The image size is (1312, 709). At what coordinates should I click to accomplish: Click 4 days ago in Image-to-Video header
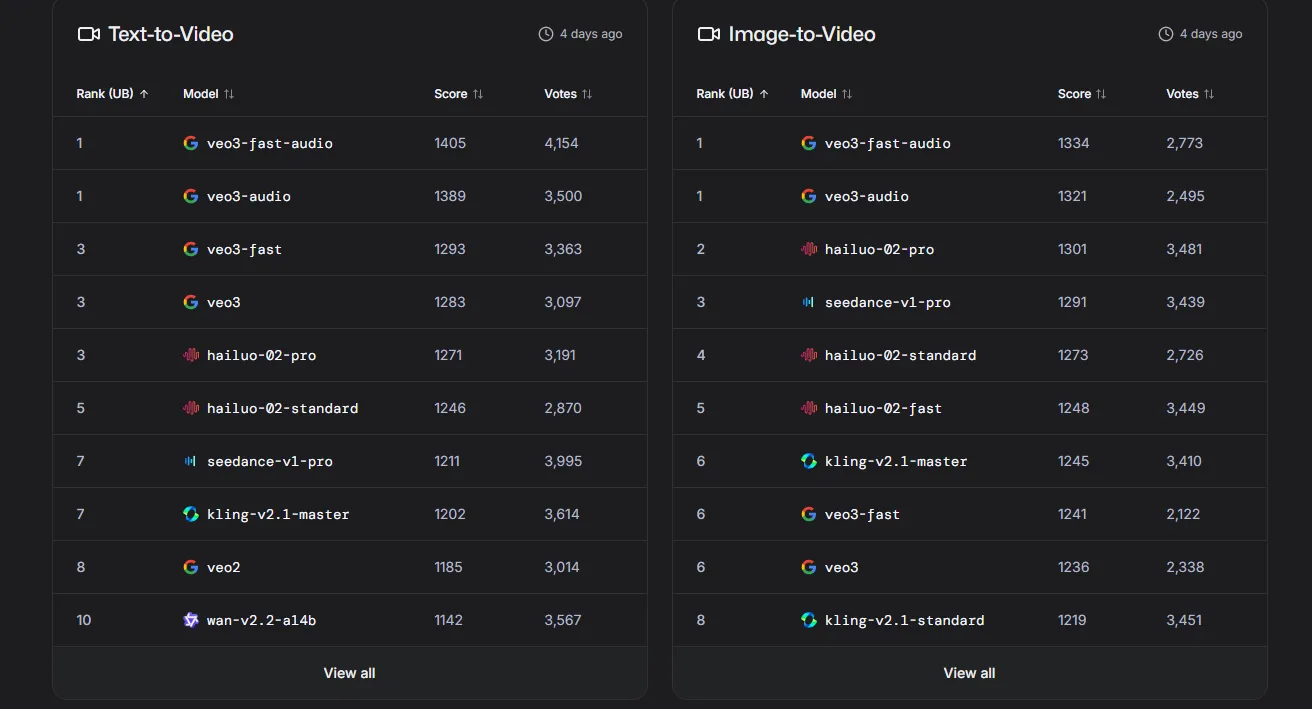[x=1211, y=34]
